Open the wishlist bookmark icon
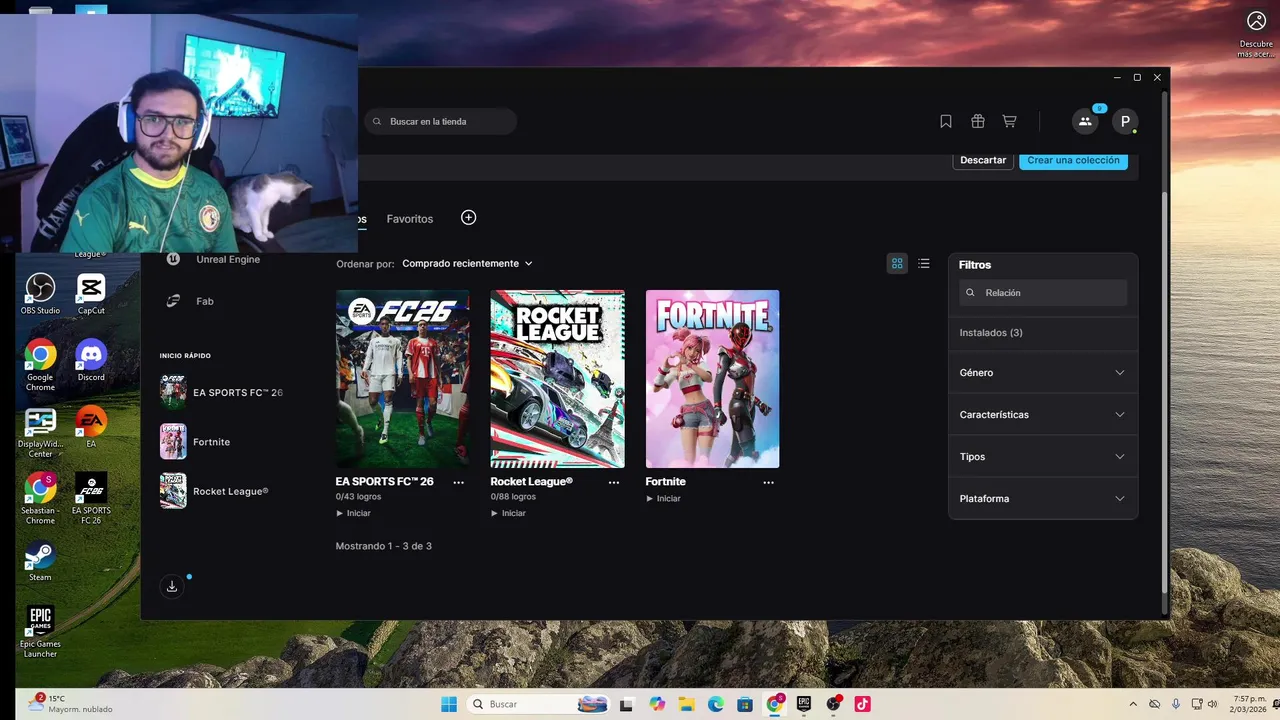The height and width of the screenshot is (720, 1280). [x=946, y=121]
